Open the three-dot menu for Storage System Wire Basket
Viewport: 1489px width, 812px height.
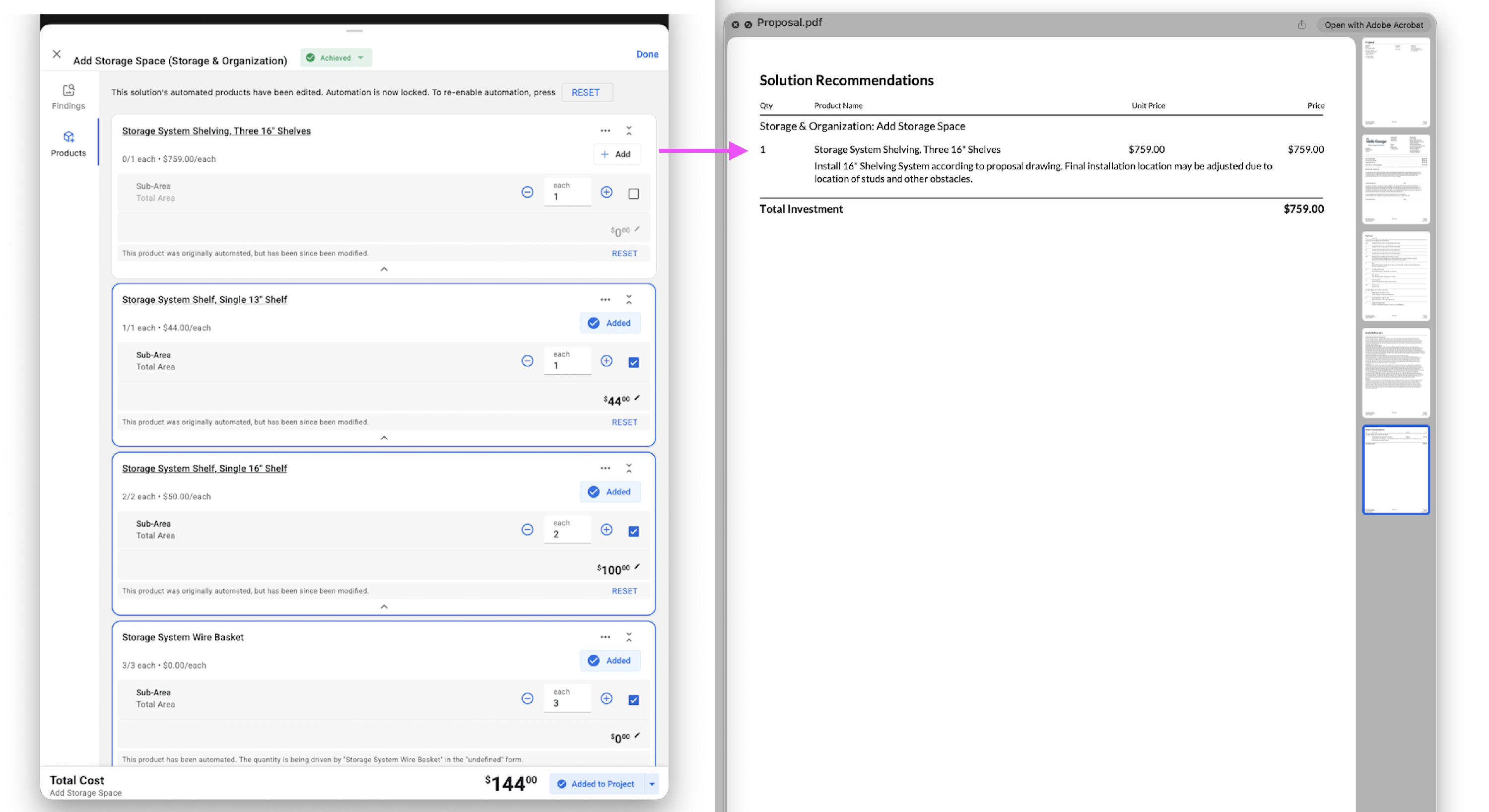605,637
